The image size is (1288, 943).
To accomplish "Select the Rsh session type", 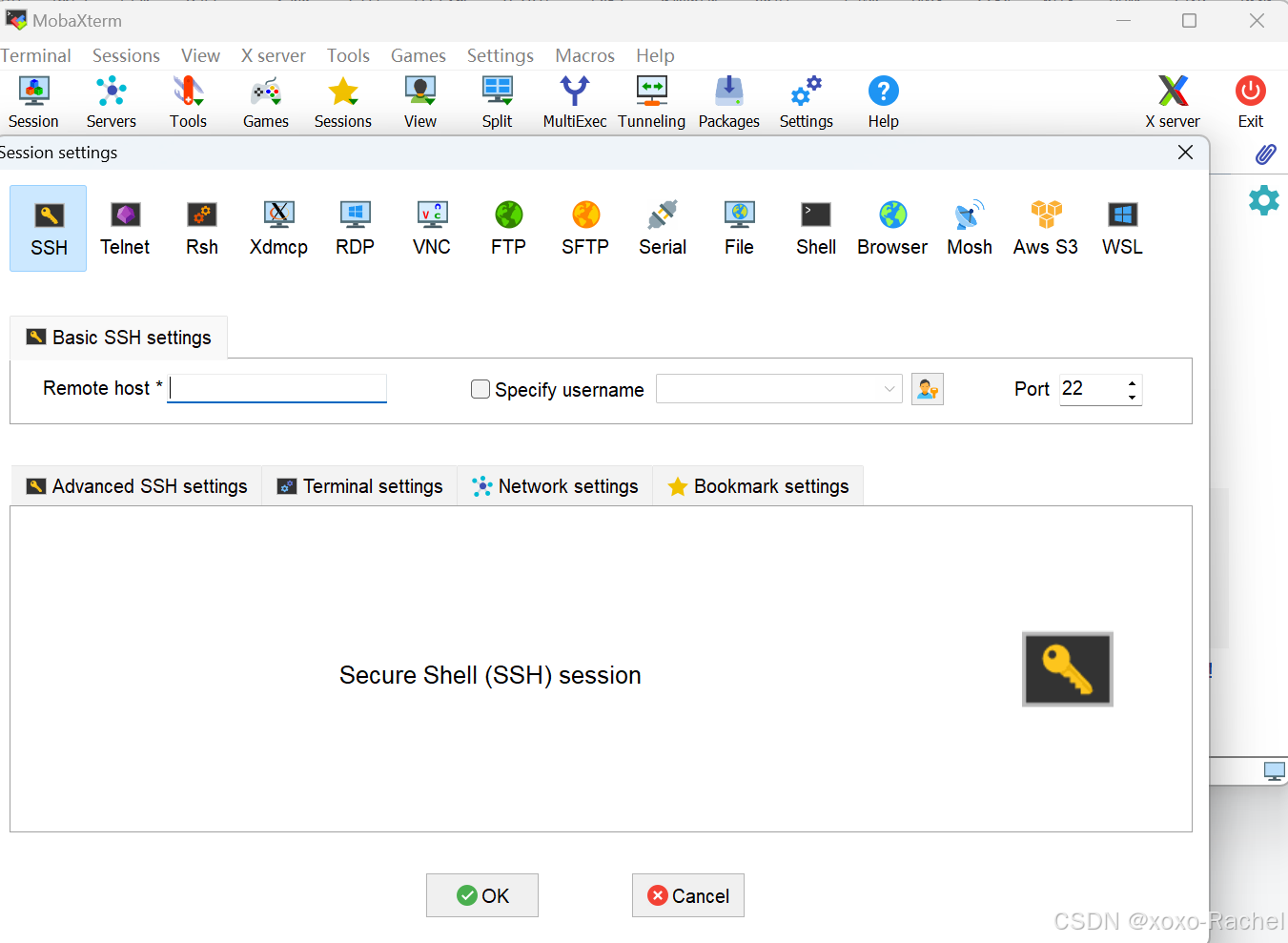I will 202,229.
